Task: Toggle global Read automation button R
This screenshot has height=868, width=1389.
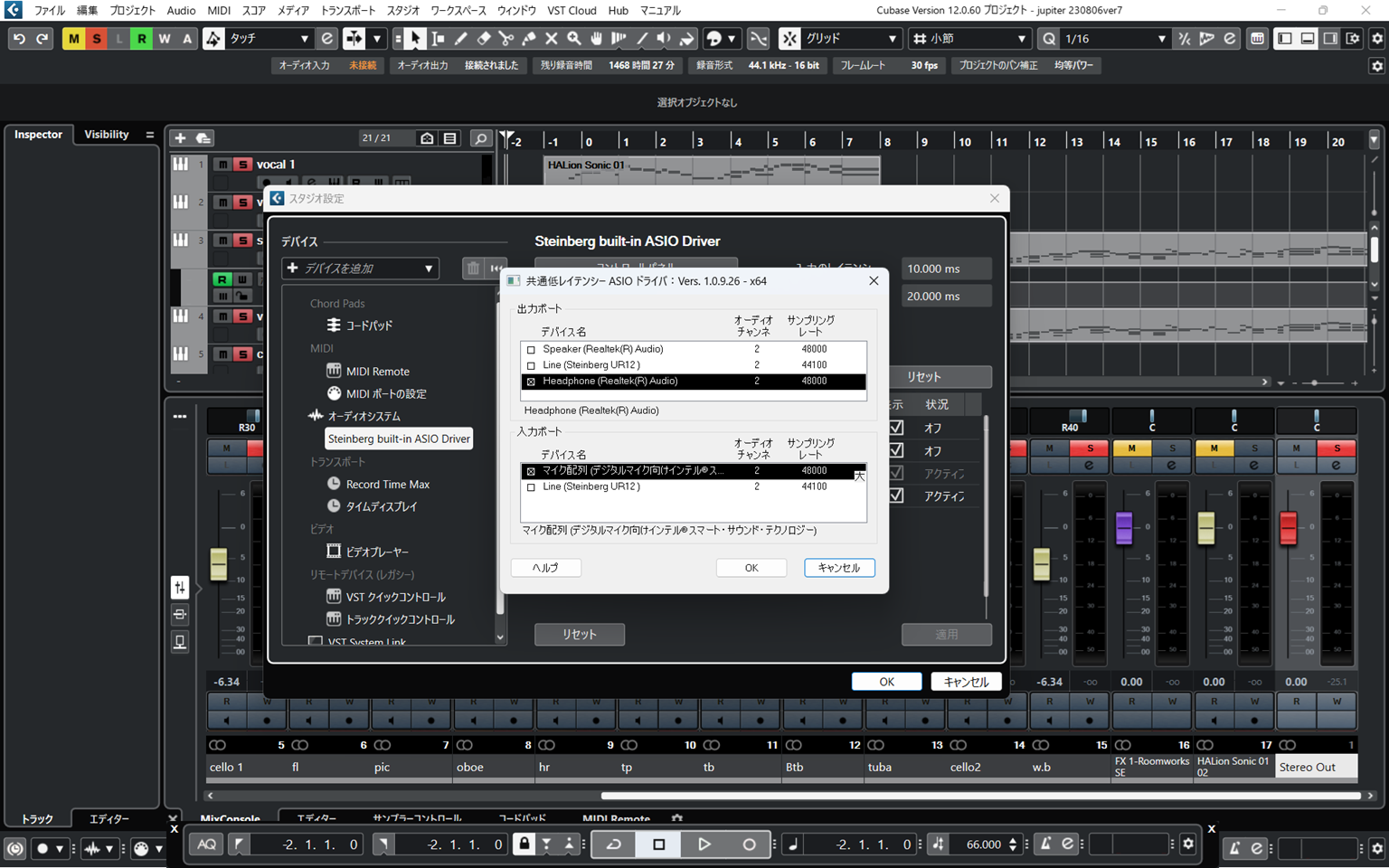Action: click(x=141, y=39)
